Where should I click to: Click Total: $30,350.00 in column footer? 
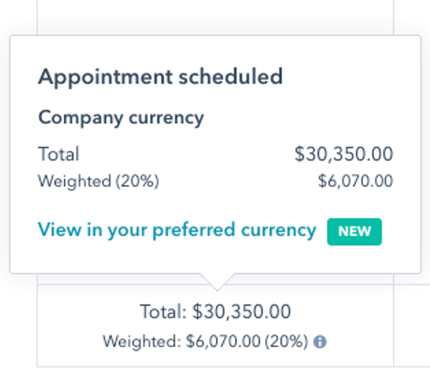[215, 312]
